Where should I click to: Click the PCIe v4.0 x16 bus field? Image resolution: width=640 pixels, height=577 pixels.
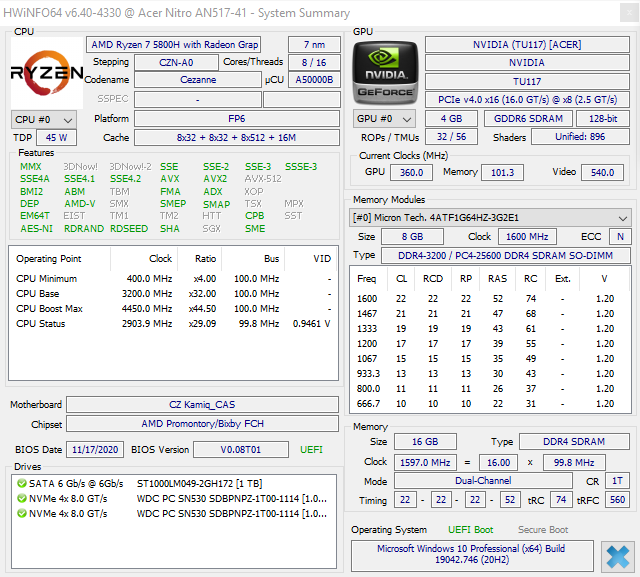point(527,100)
